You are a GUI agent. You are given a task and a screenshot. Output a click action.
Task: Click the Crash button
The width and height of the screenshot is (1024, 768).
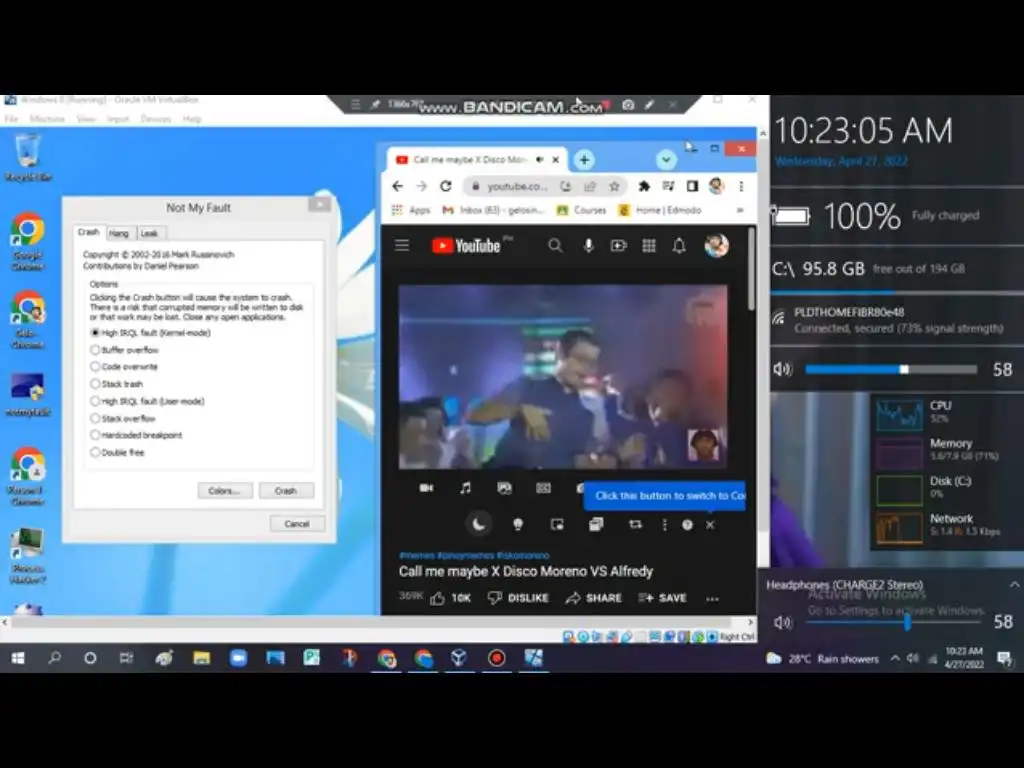[x=286, y=490]
